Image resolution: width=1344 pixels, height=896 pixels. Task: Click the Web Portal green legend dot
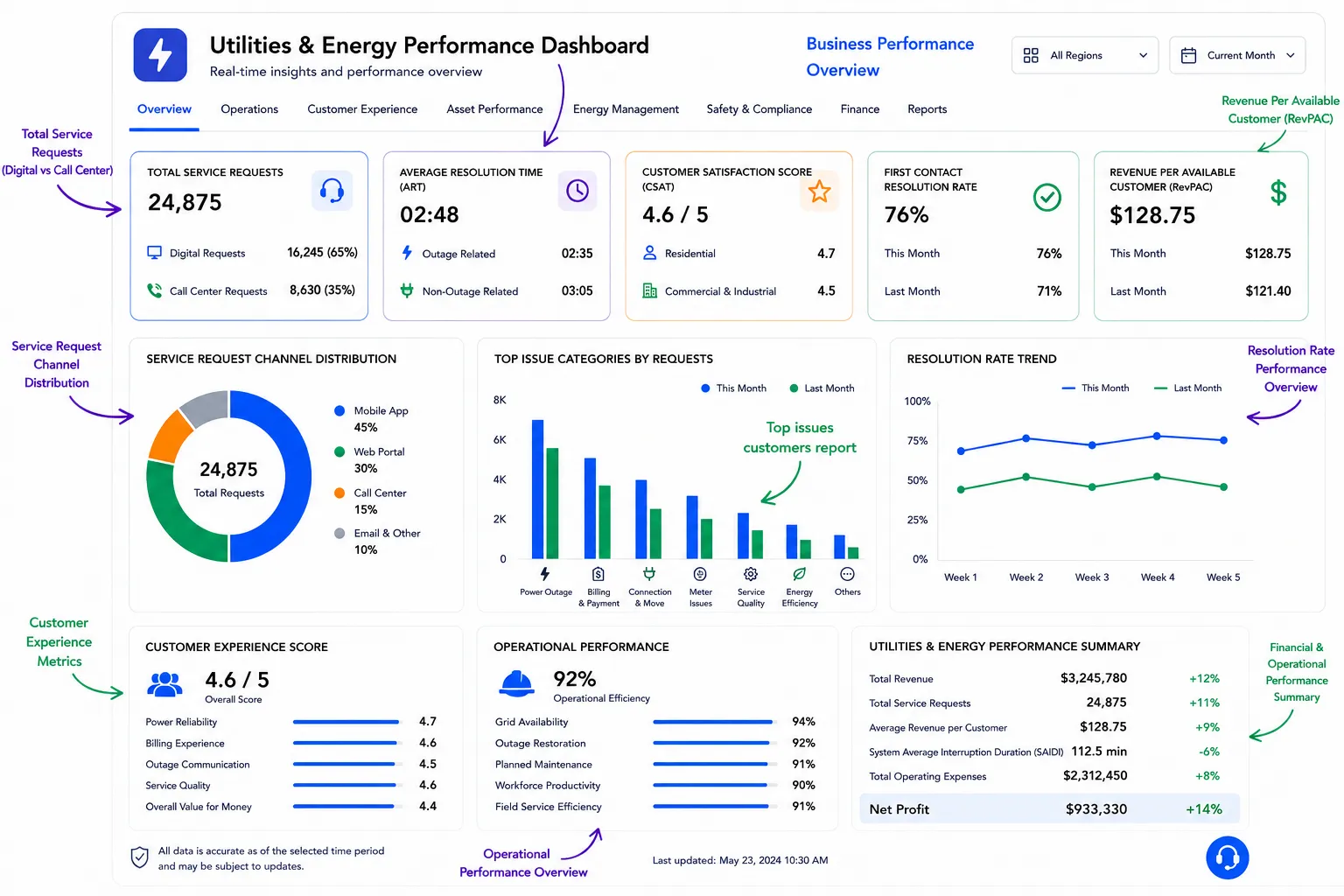coord(339,451)
